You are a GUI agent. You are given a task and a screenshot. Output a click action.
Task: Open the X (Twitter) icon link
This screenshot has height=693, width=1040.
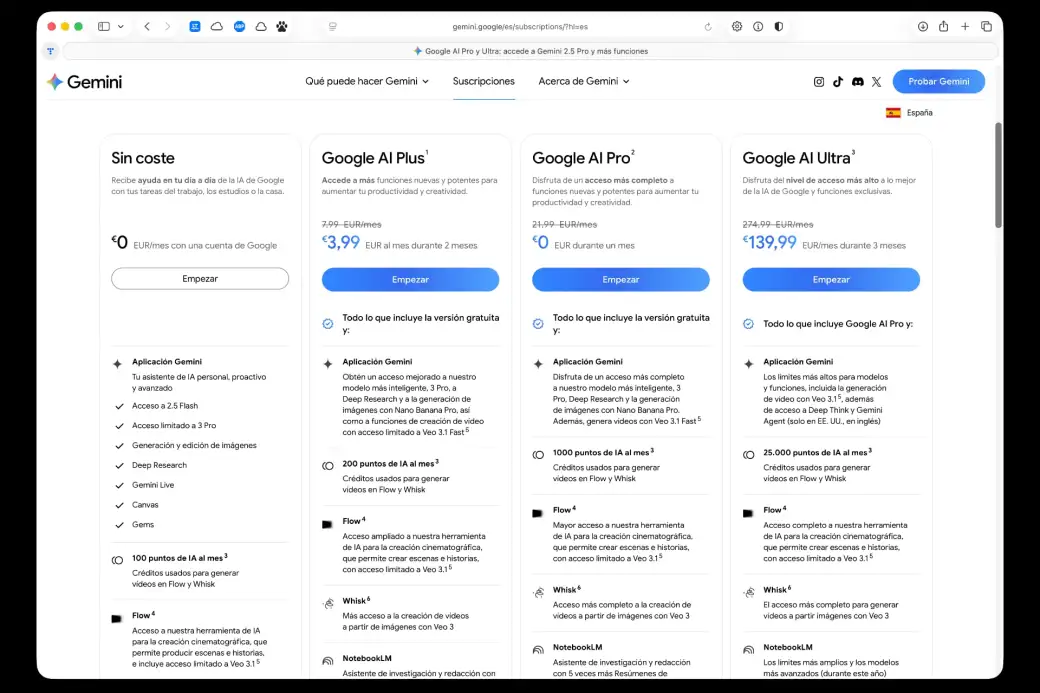click(x=876, y=82)
